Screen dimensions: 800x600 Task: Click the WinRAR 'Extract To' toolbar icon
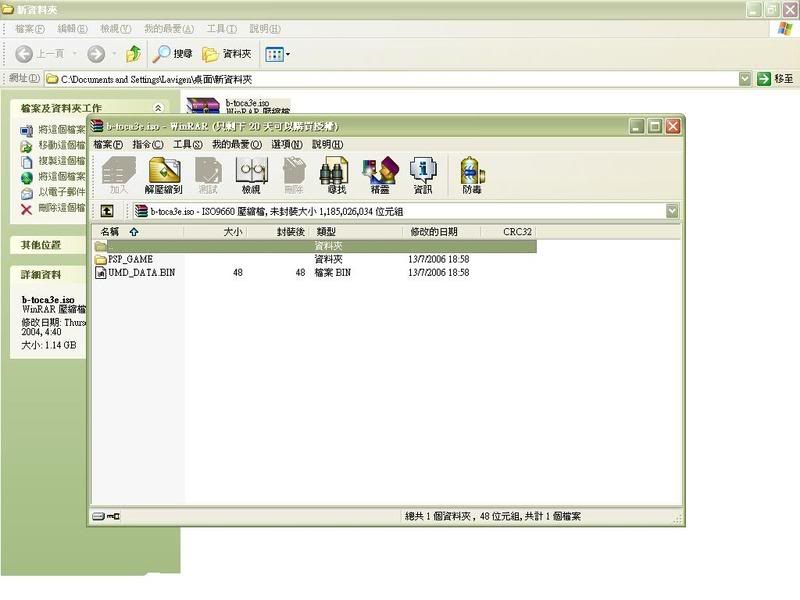(163, 174)
